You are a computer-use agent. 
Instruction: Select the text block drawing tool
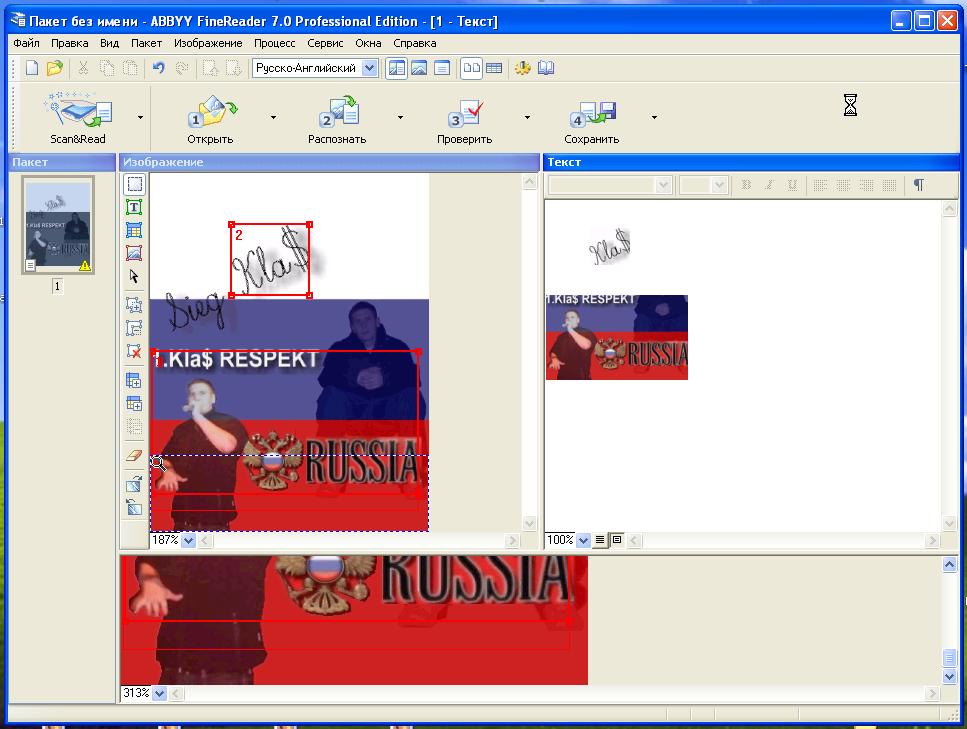(134, 207)
